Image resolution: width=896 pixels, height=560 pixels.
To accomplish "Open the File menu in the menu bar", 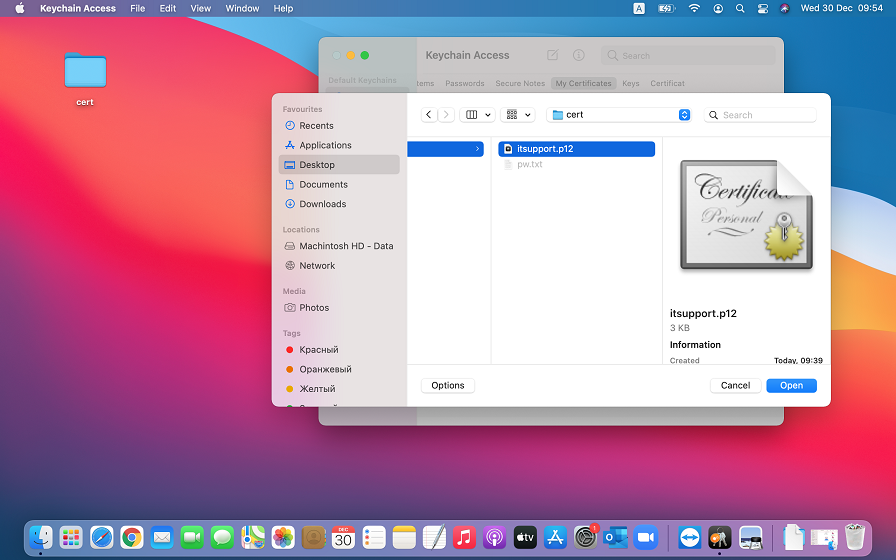I will [x=137, y=8].
